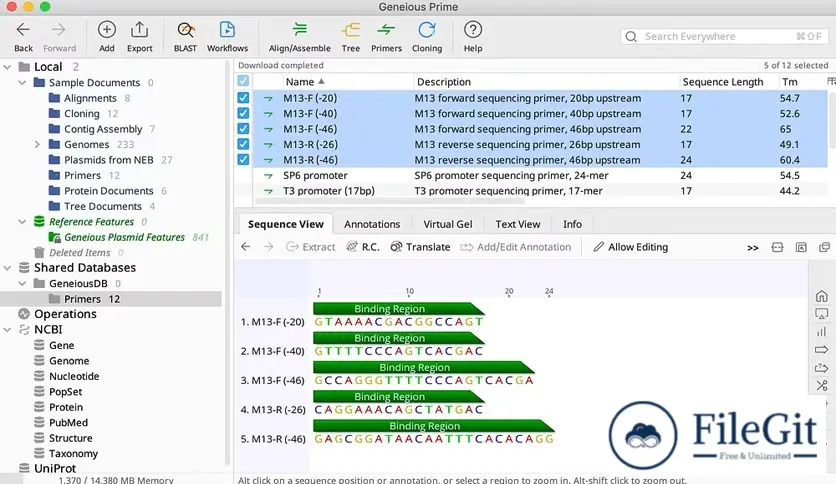This screenshot has height=484, width=836.
Task: Click the Binding Region annotation on M13-F (-20)
Action: [x=398, y=309]
